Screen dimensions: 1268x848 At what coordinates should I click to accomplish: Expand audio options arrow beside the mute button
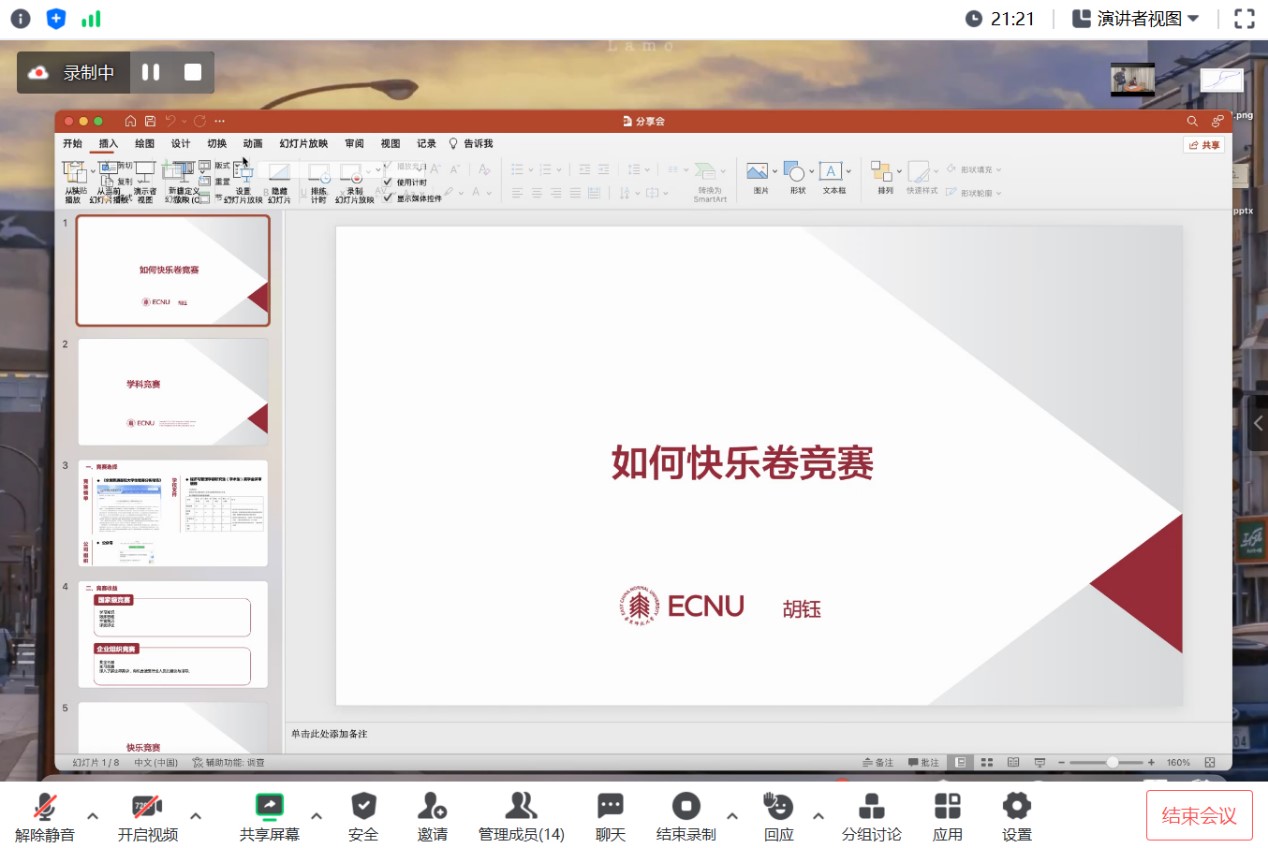coord(93,815)
